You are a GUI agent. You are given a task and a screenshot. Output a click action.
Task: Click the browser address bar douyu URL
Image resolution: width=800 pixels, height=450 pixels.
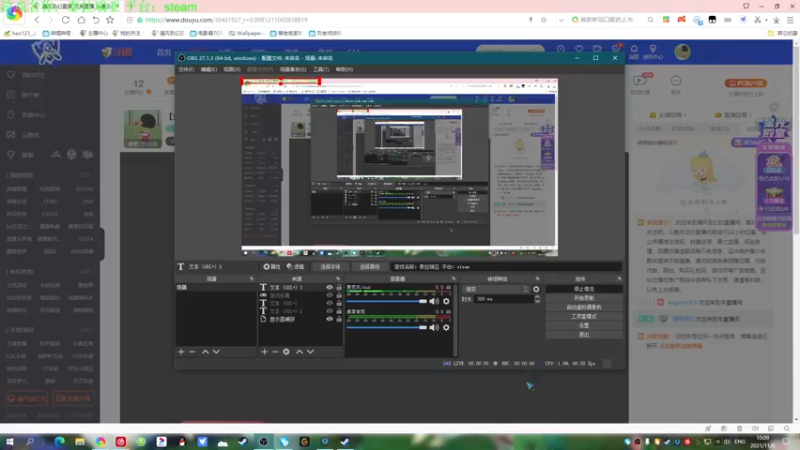point(226,20)
